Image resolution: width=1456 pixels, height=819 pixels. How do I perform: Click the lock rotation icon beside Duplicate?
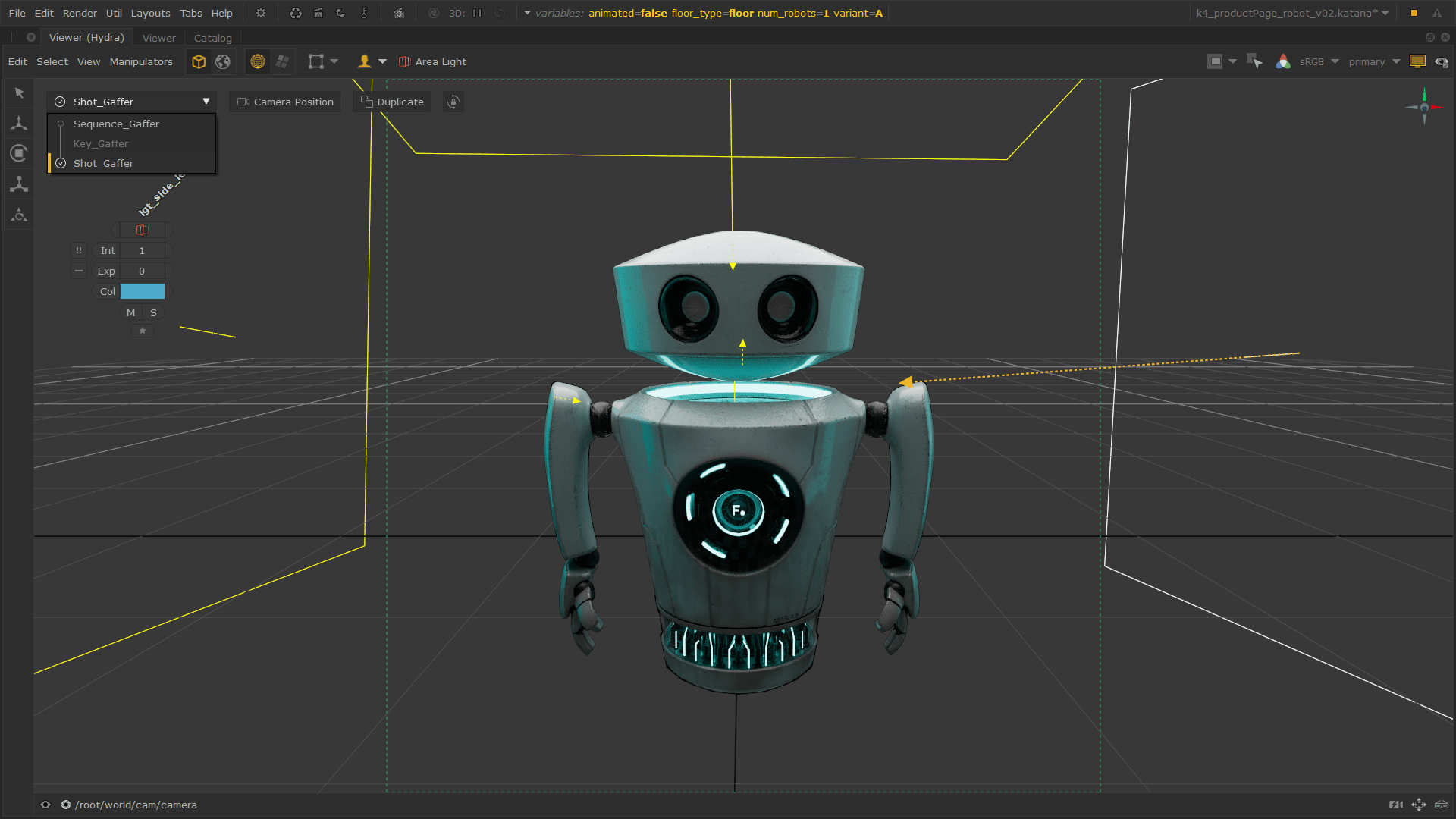[453, 102]
